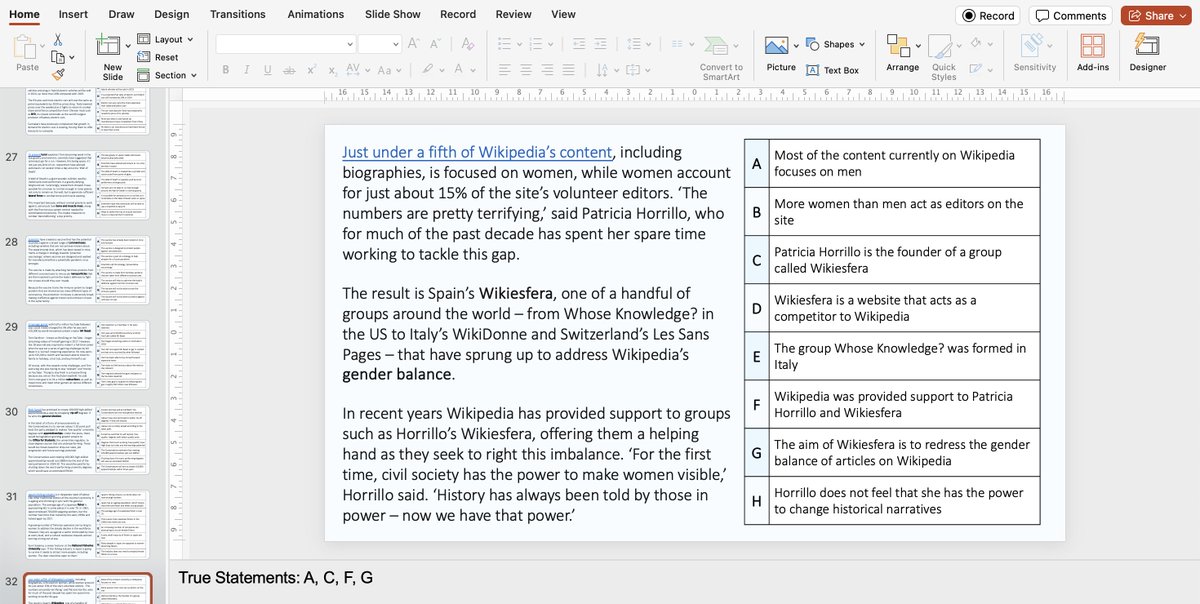Click the Record button at top right
Viewport: 1200px width, 604px height.
(x=988, y=15)
